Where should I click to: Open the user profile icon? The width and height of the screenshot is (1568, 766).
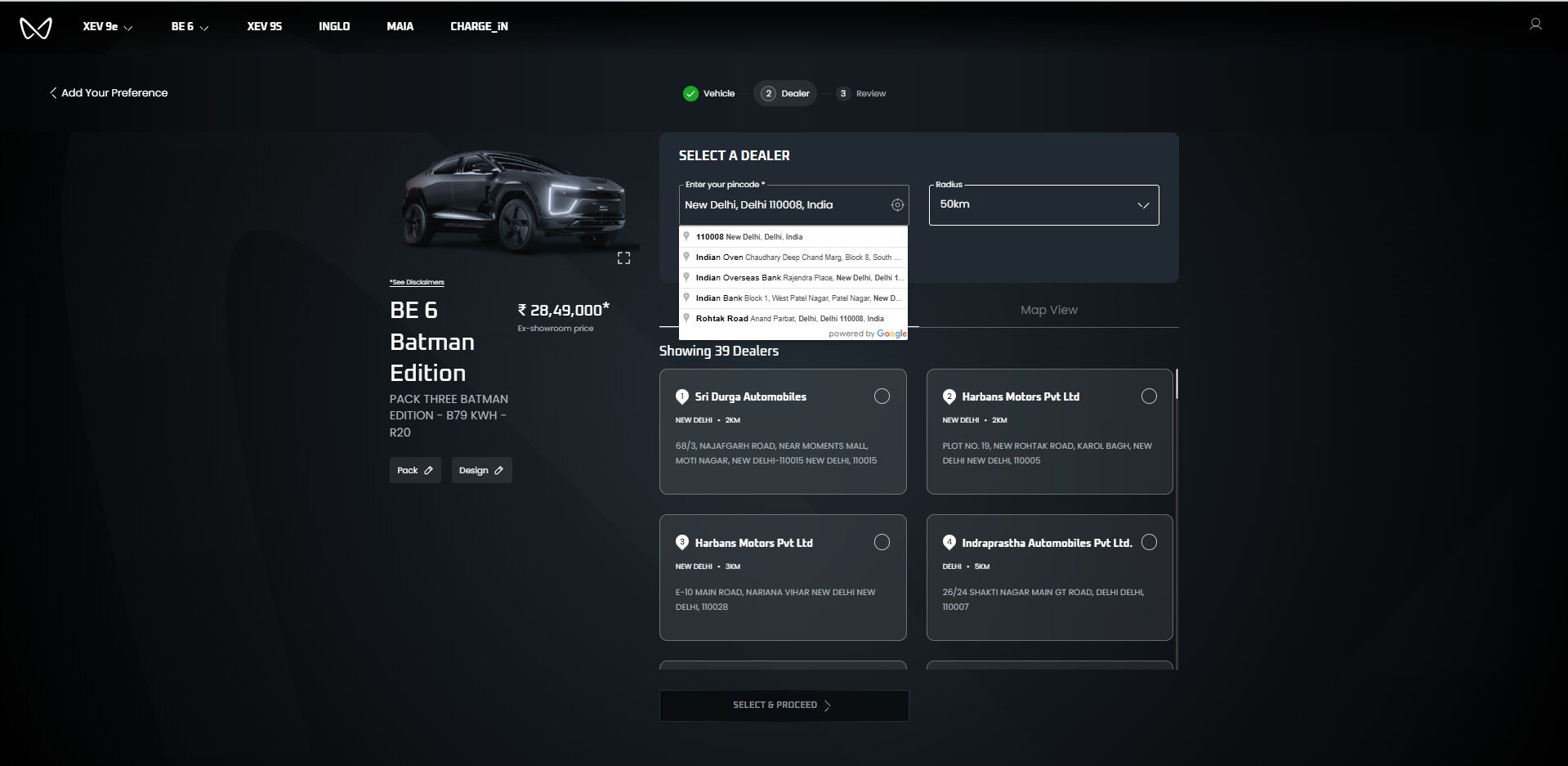[1535, 25]
